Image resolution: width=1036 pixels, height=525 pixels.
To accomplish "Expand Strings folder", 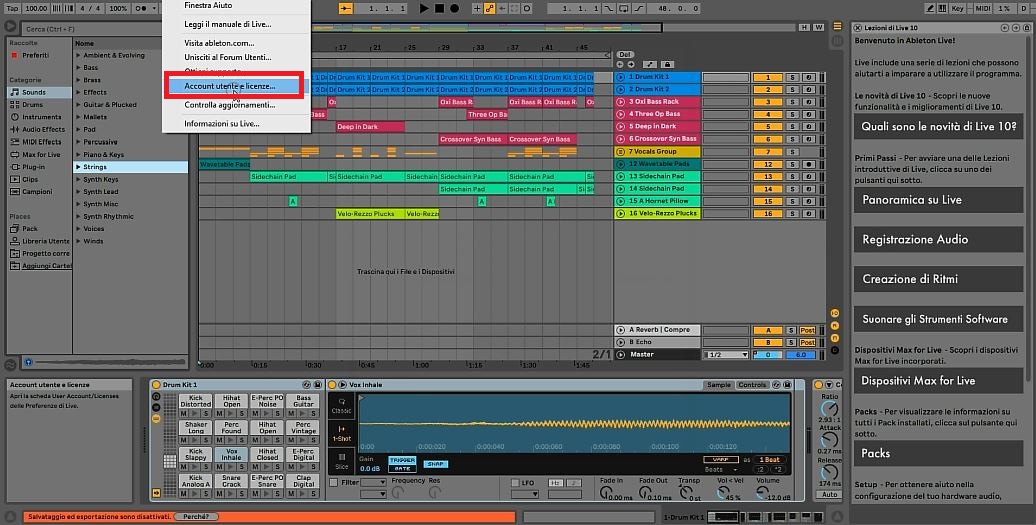I will coord(78,167).
